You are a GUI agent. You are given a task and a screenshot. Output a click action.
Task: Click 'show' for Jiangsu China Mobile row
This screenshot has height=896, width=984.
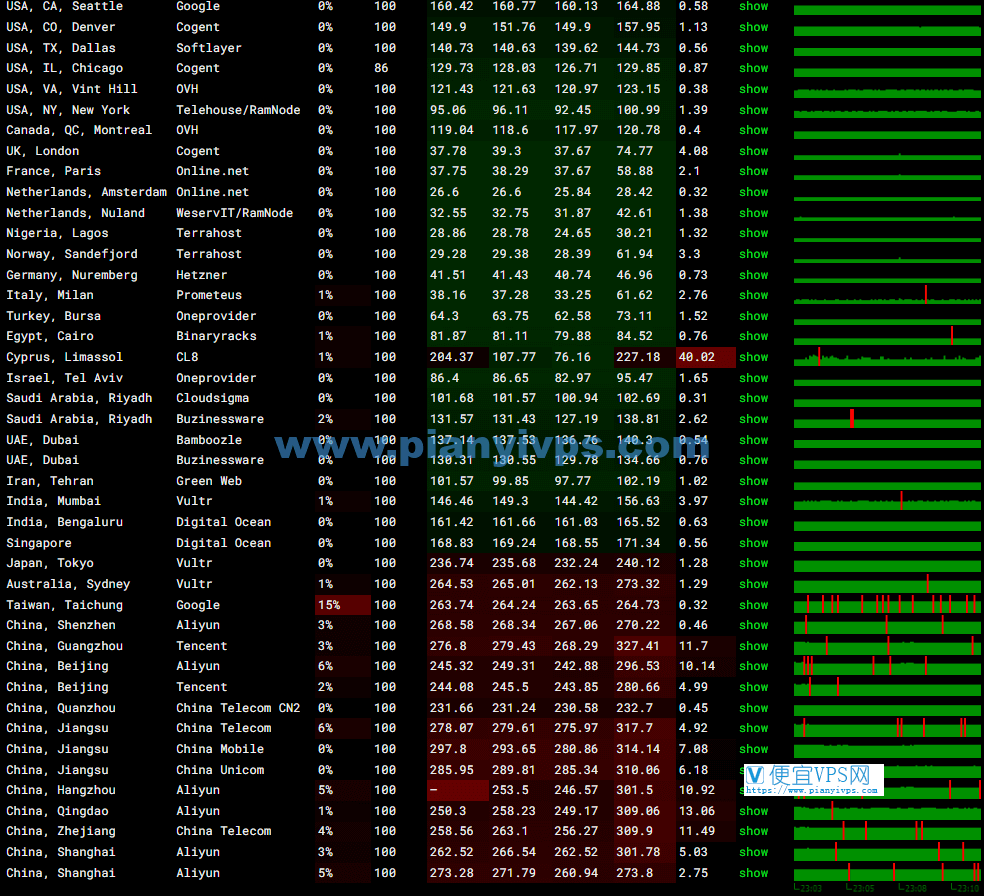point(753,749)
